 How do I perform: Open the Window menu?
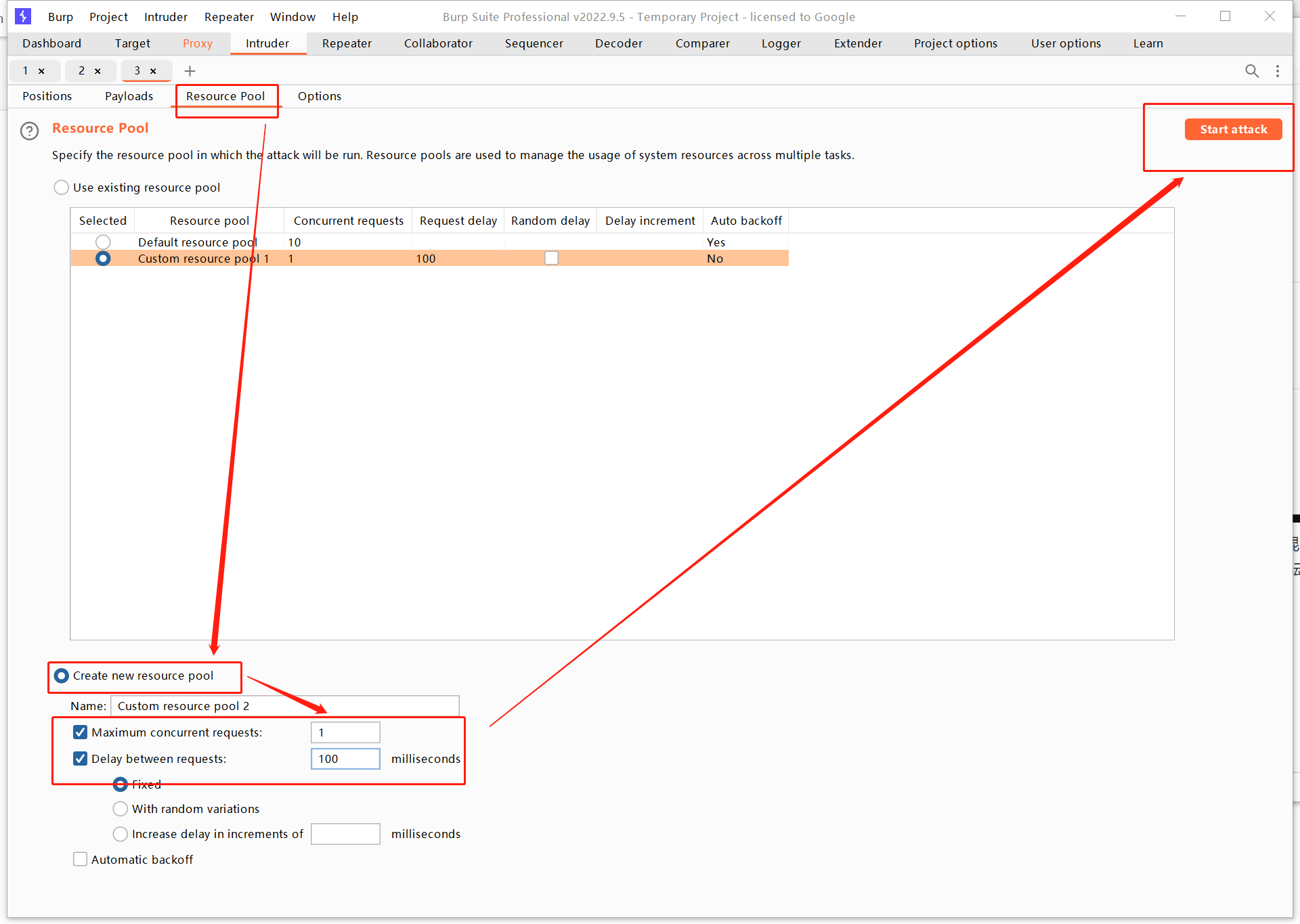click(292, 17)
